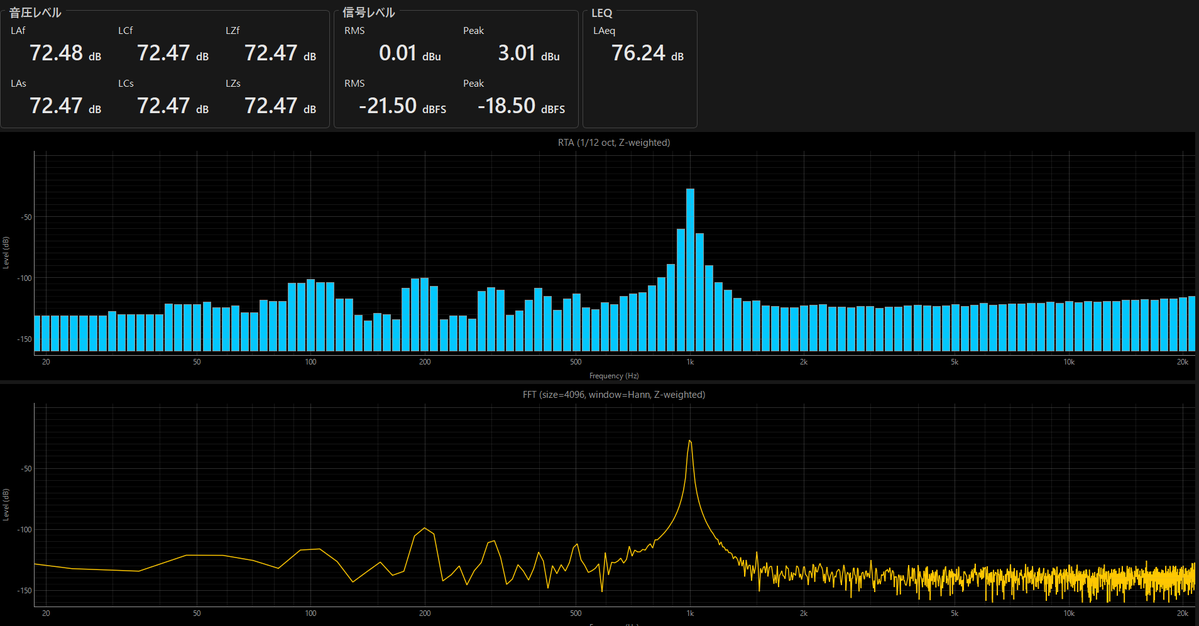The width and height of the screenshot is (1199, 626).
Task: Select the 72.47 dB value under LAs
Action: pos(65,105)
